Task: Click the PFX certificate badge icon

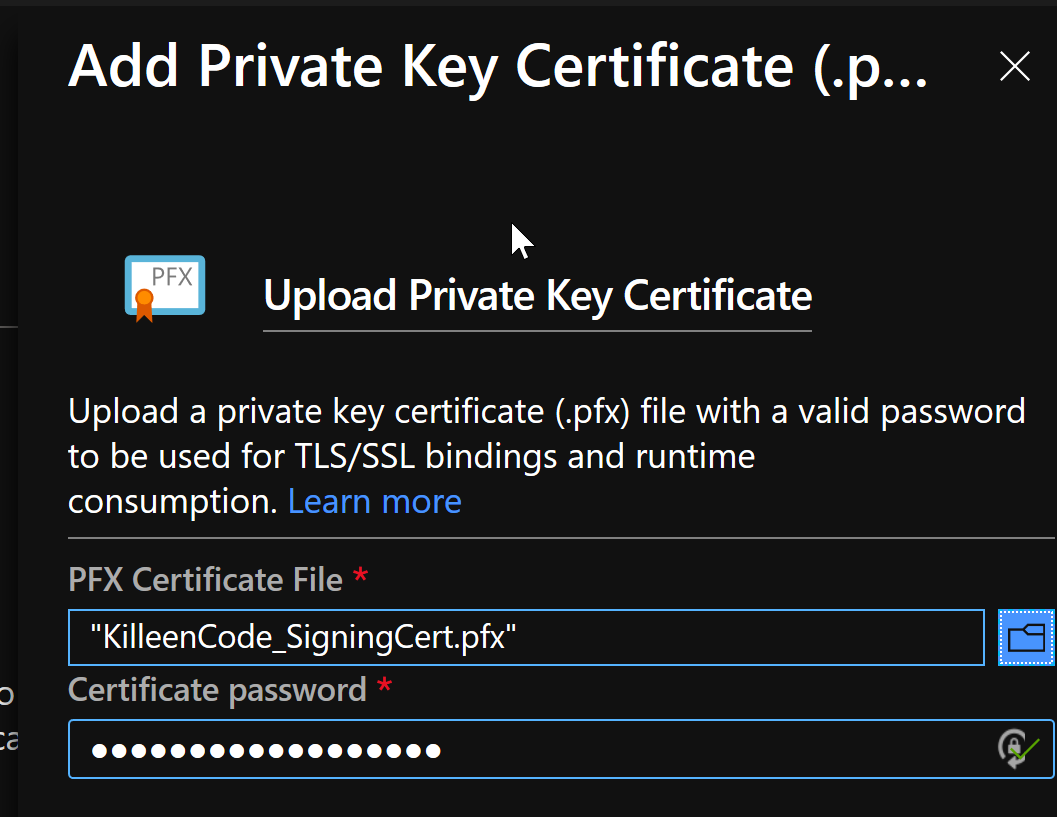Action: 164,287
